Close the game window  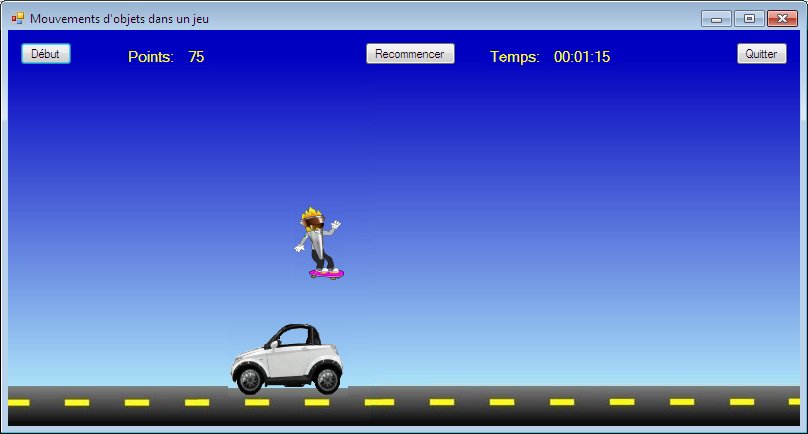pyautogui.click(x=782, y=19)
